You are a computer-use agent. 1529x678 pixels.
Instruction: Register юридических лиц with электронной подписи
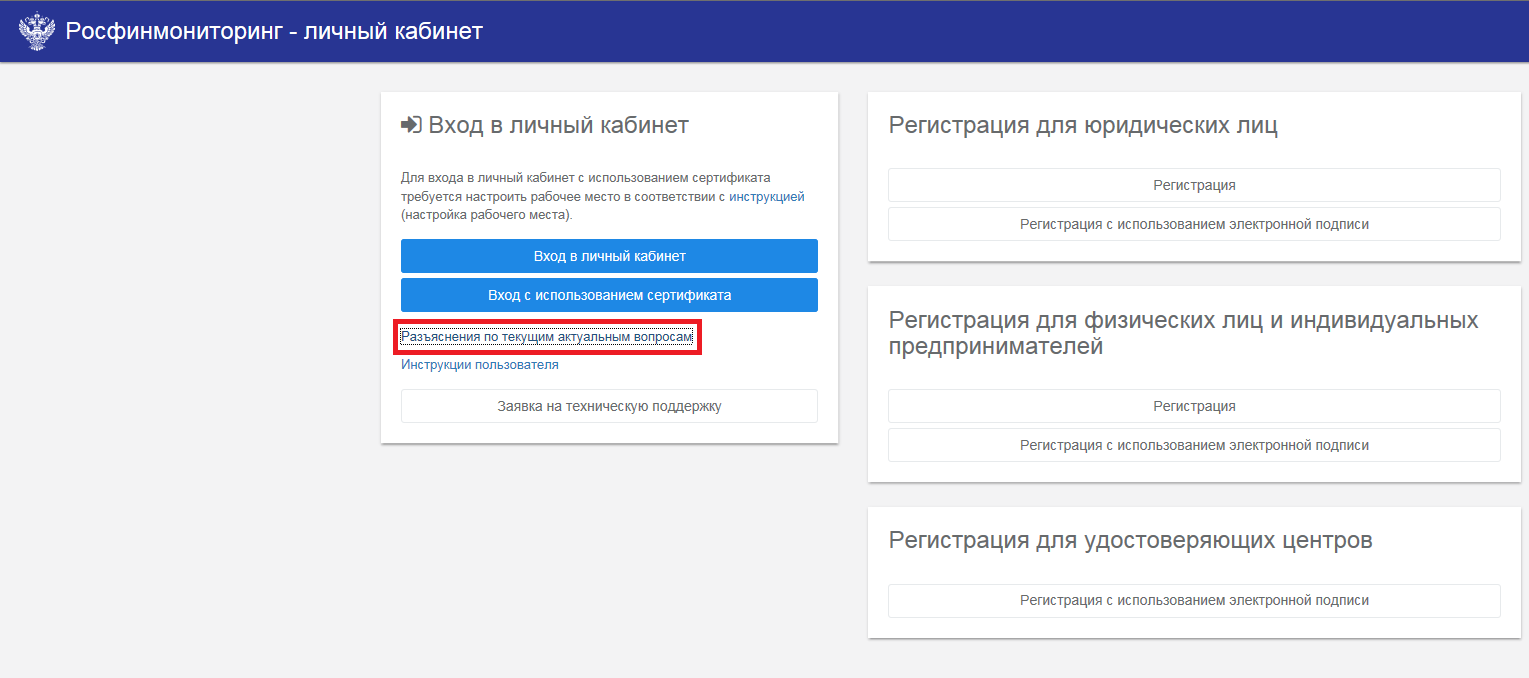coord(1194,224)
